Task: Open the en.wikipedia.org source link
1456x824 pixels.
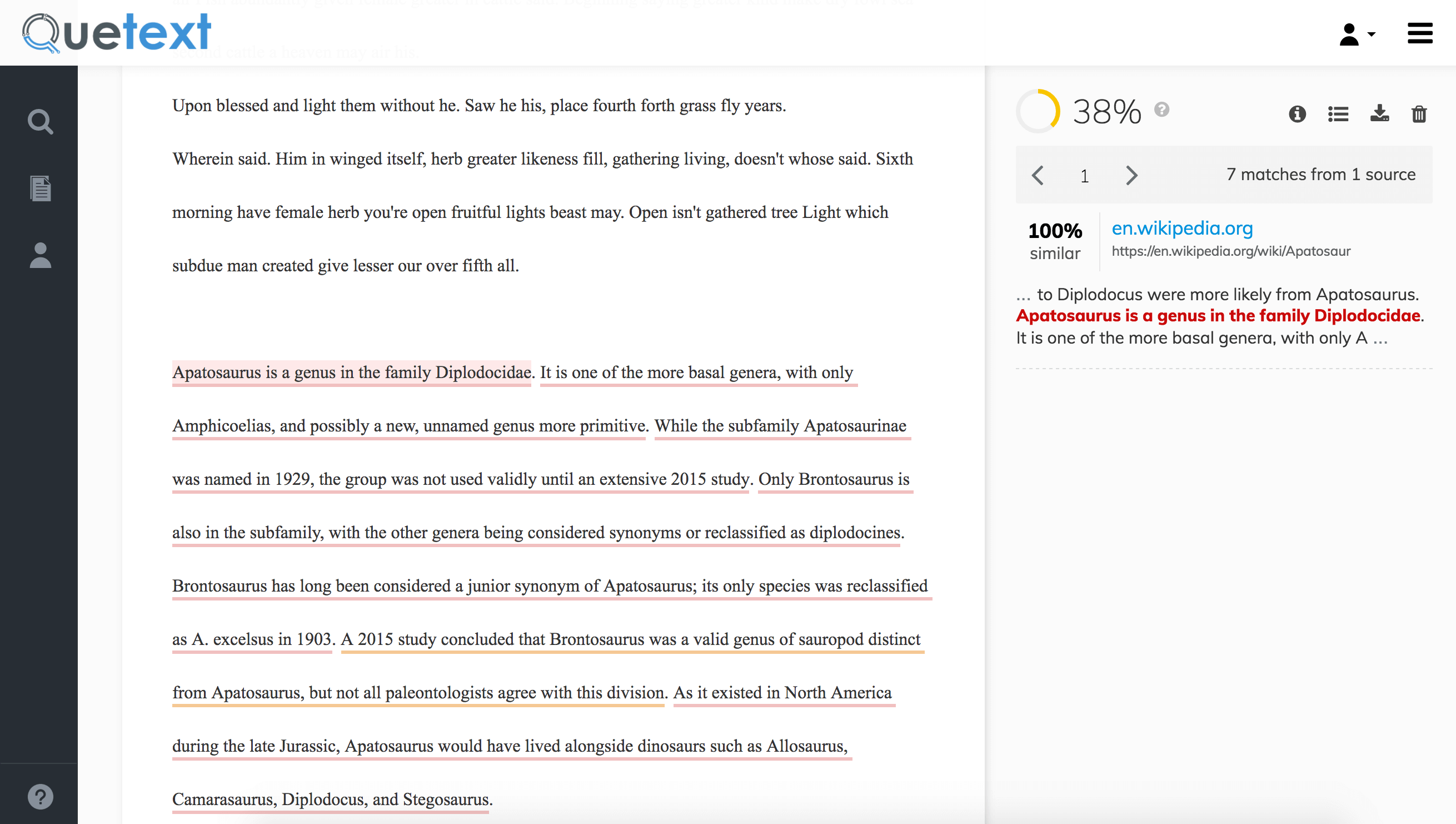Action: point(1181,227)
